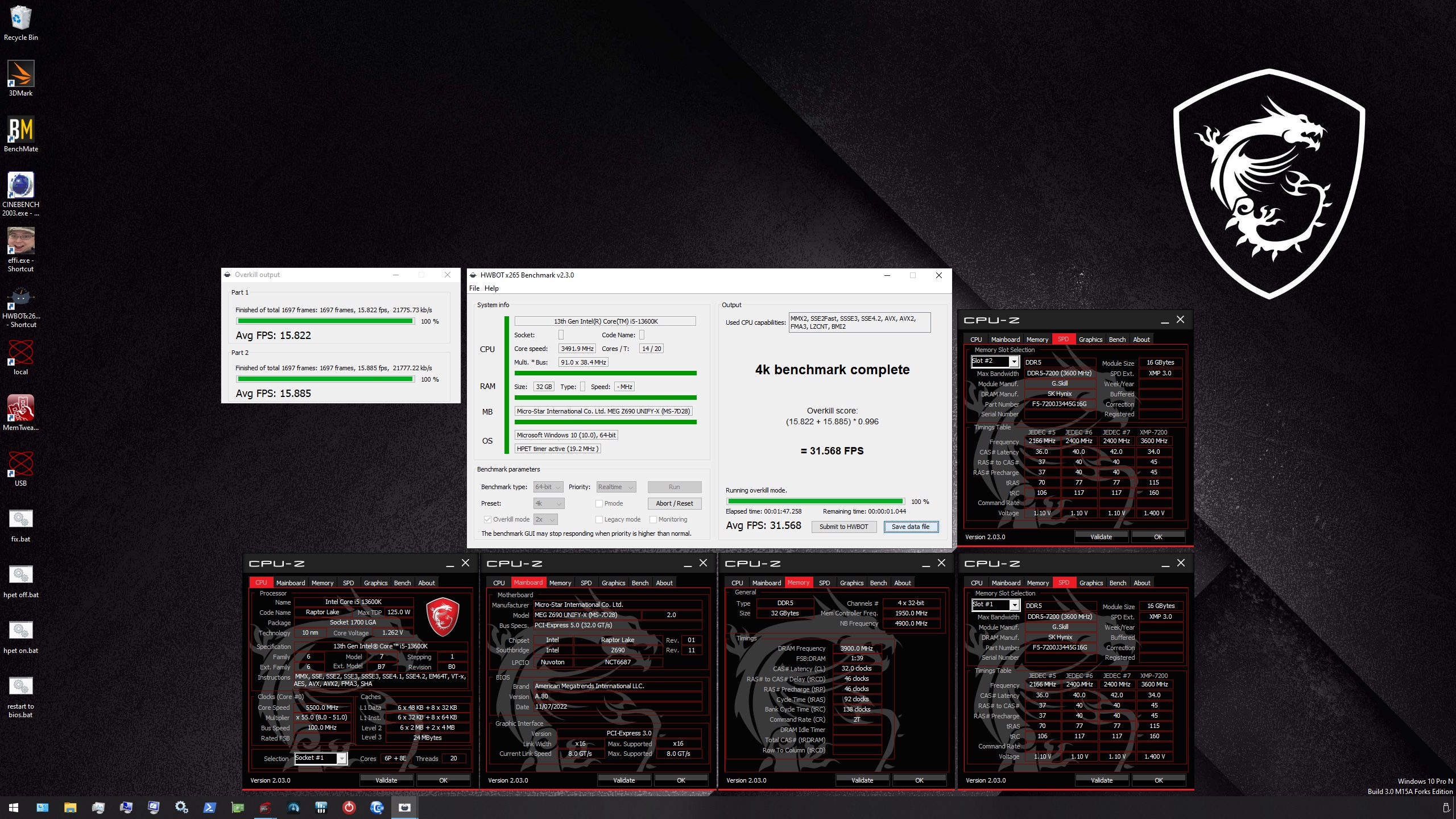
Task: Open About tab in Slot #2 CPU-Z window
Action: [x=1141, y=340]
